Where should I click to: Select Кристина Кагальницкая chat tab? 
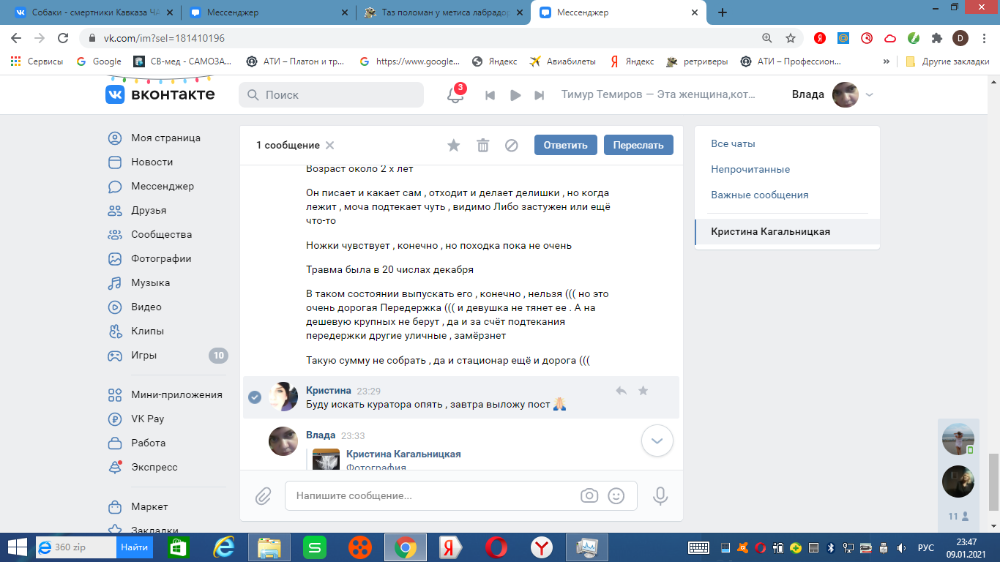[787, 232]
